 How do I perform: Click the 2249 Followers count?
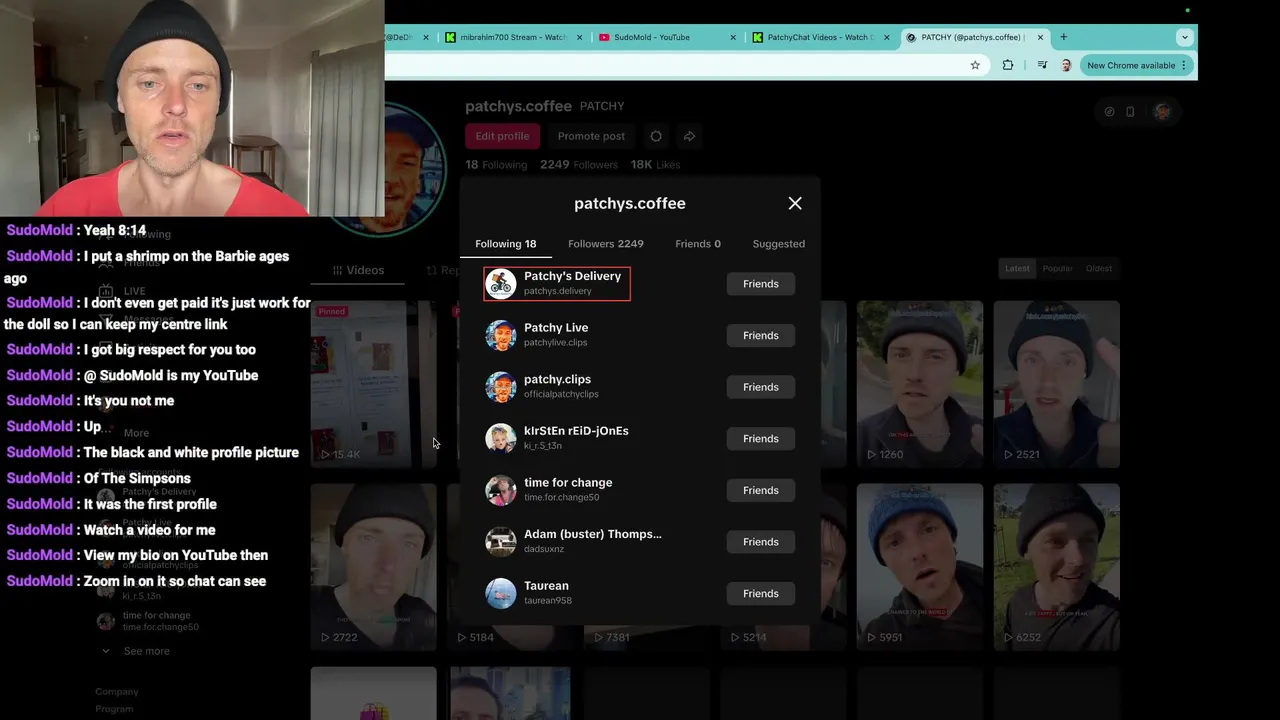click(579, 164)
